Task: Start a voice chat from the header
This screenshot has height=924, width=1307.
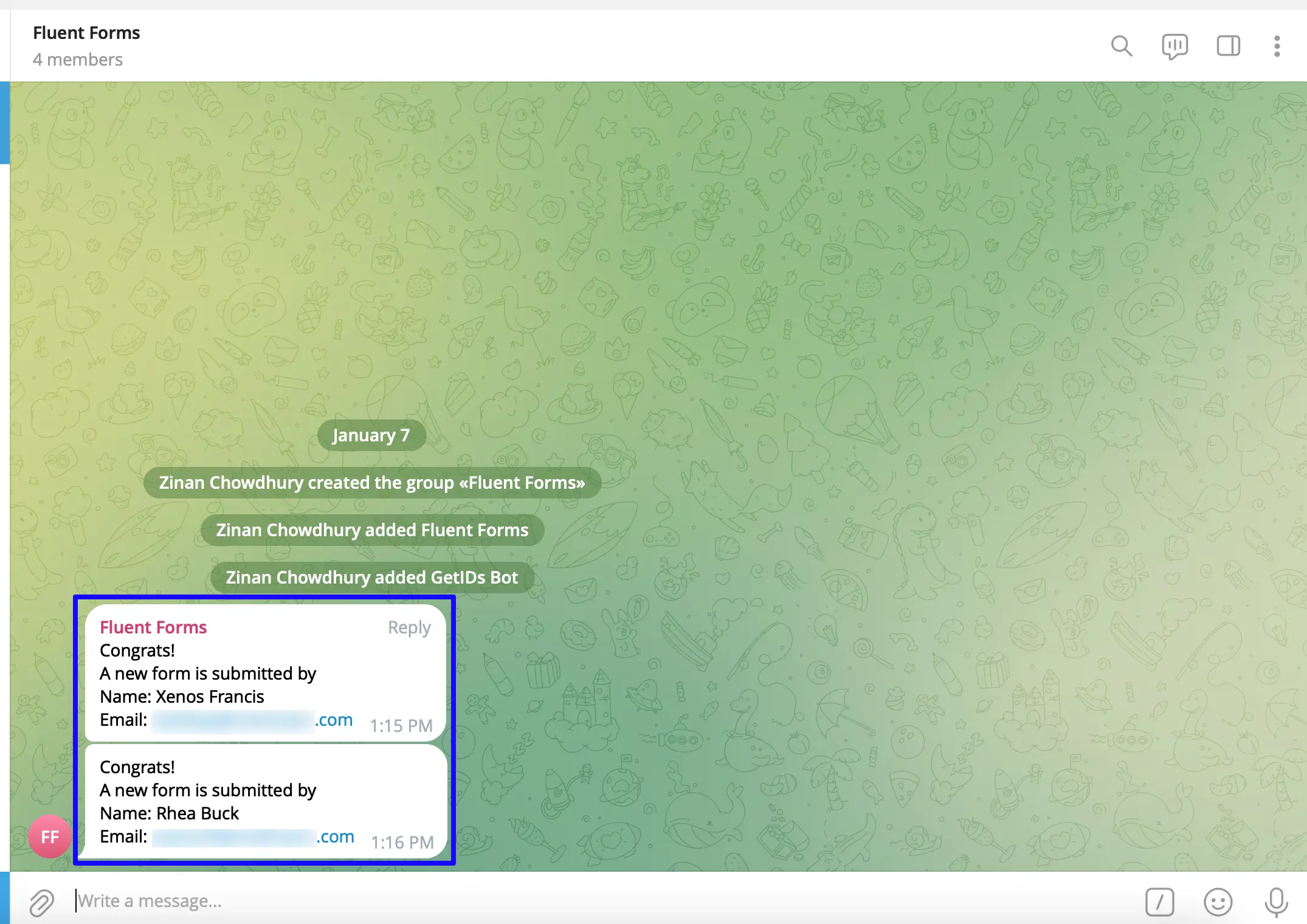Action: (x=1174, y=46)
